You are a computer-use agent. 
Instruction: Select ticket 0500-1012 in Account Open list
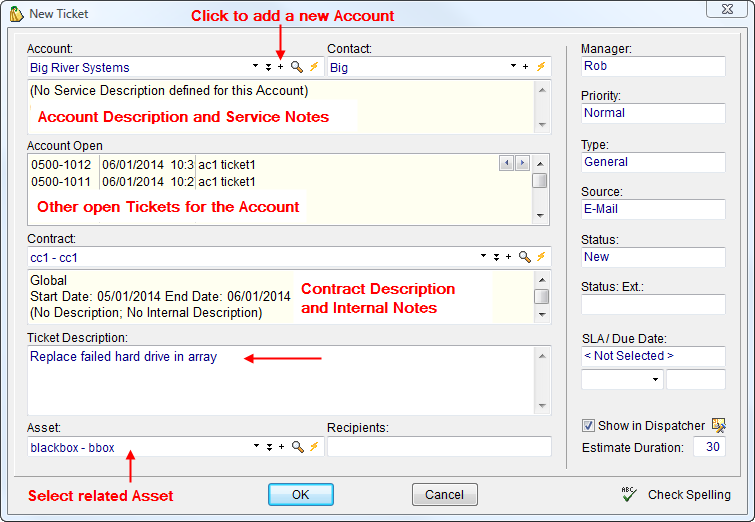[x=62, y=164]
